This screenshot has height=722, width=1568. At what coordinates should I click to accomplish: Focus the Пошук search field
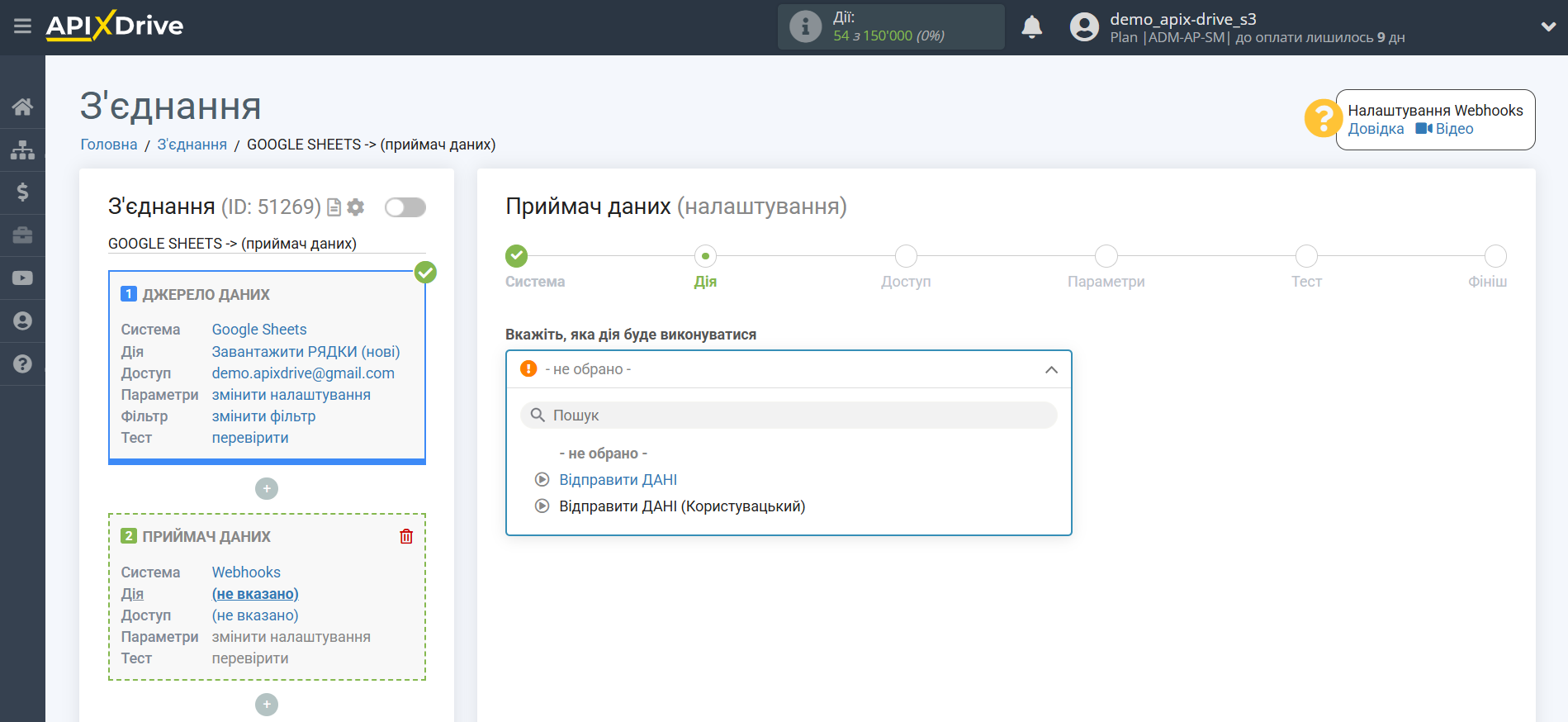pyautogui.click(x=789, y=416)
